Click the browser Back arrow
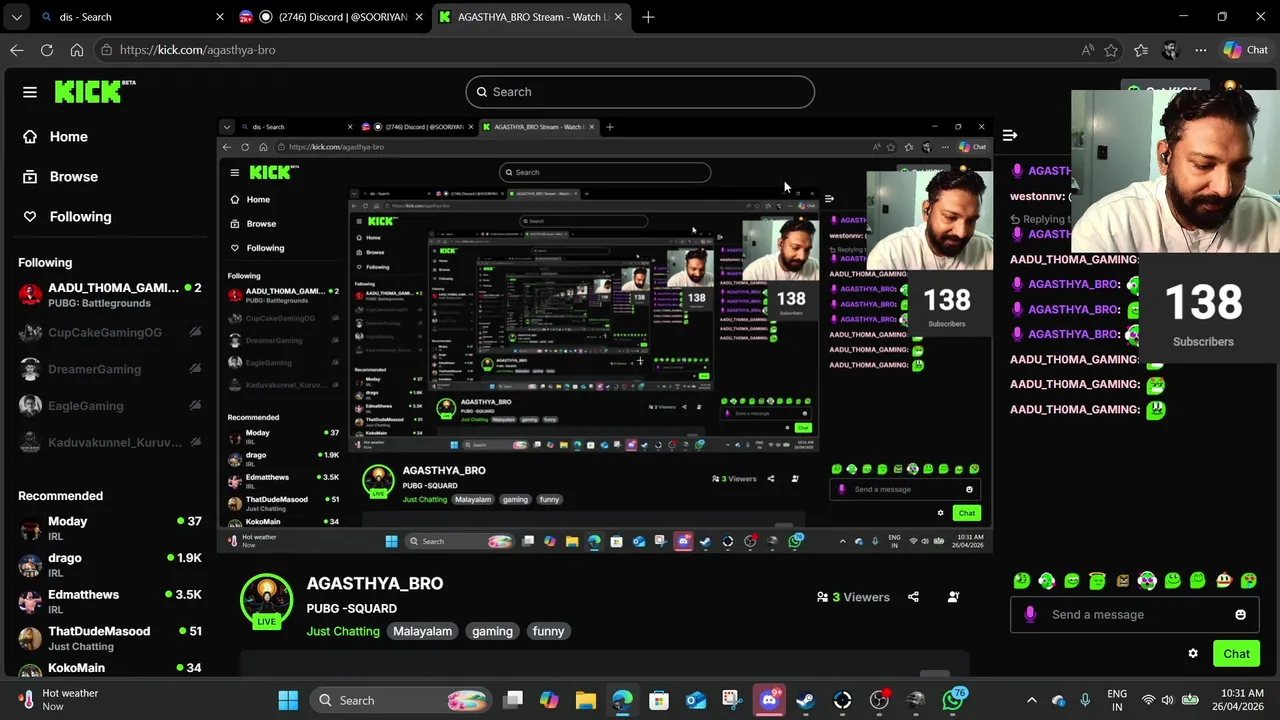This screenshot has height=720, width=1280. (x=17, y=50)
